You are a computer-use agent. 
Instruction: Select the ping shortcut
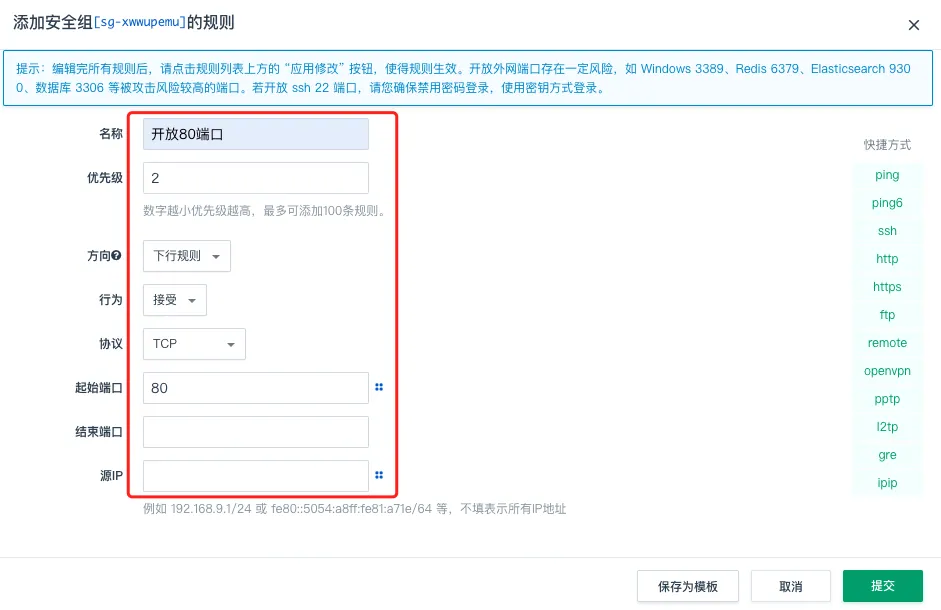point(886,175)
